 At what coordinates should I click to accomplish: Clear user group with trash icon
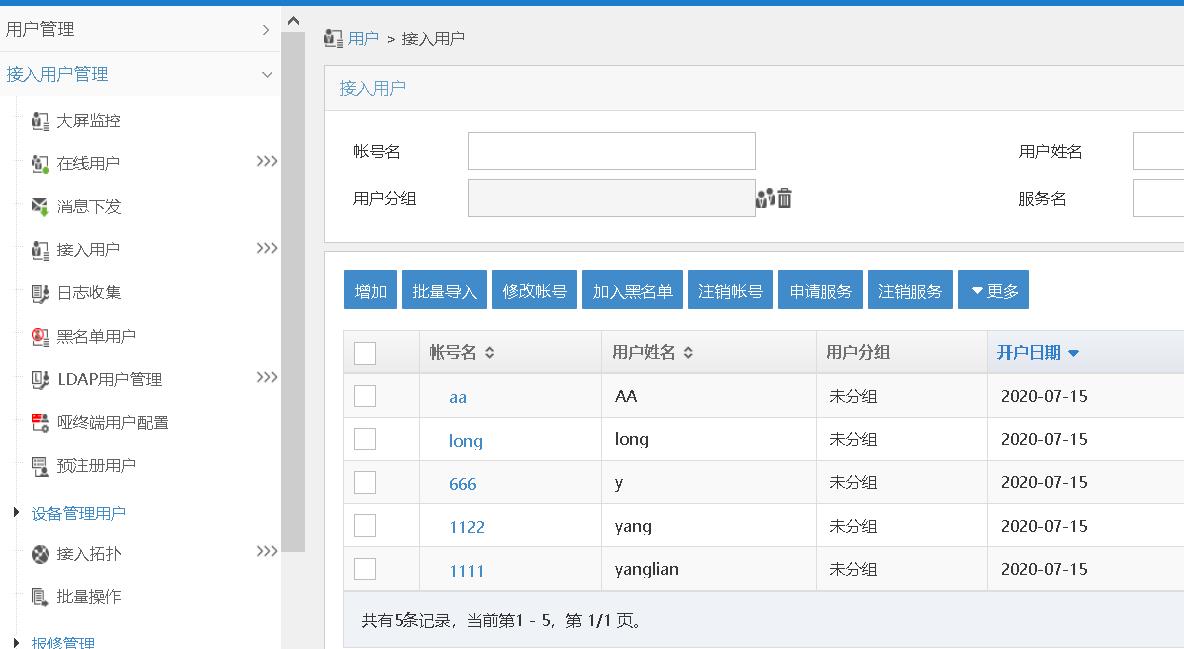[785, 198]
